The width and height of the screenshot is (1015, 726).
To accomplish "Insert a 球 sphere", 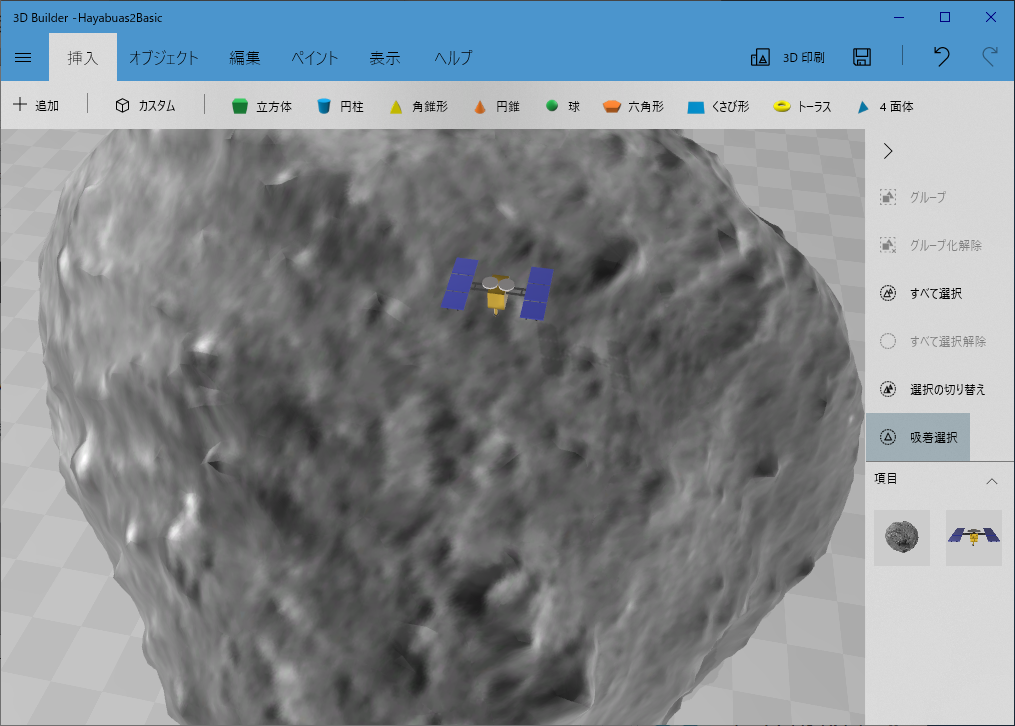I will pyautogui.click(x=563, y=106).
